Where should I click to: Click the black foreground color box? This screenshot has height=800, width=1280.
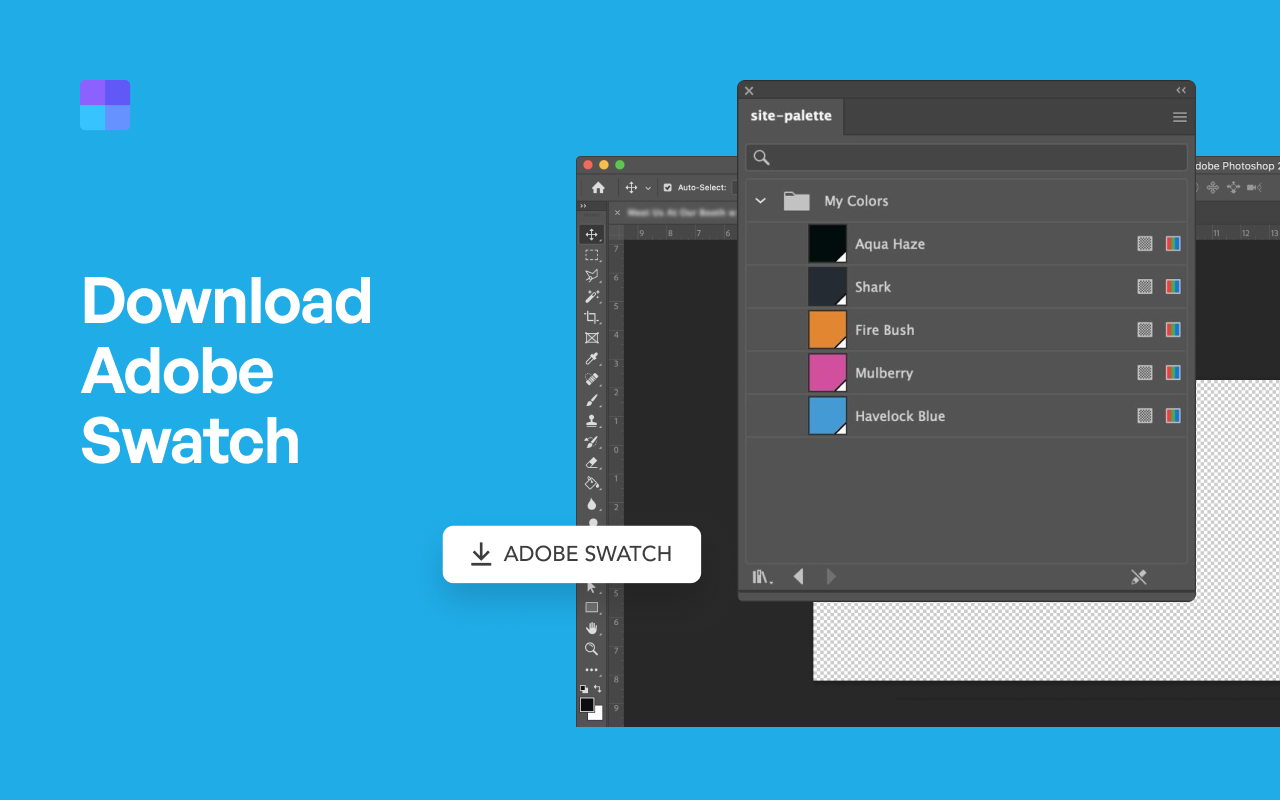click(587, 705)
